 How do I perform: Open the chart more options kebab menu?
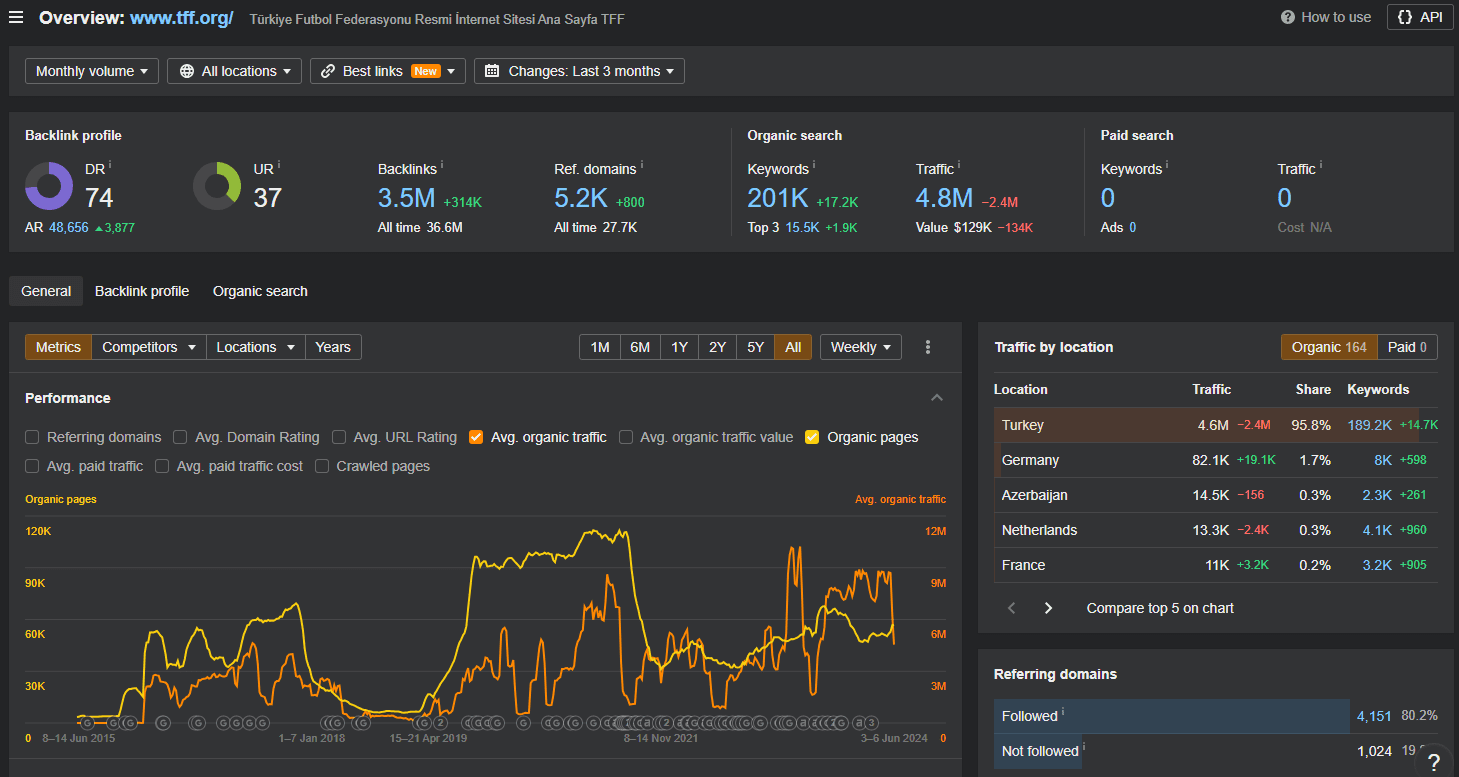point(928,347)
